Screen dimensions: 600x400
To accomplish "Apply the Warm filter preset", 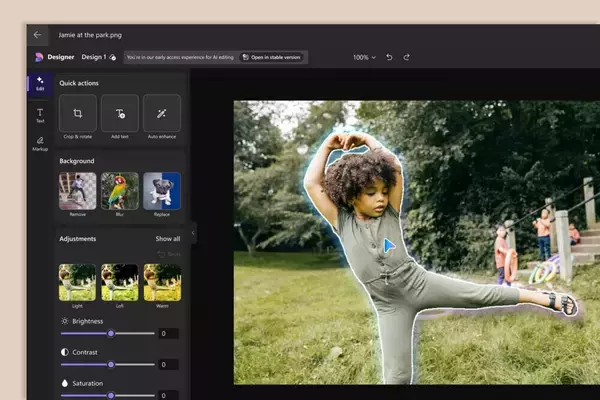I will click(x=162, y=281).
